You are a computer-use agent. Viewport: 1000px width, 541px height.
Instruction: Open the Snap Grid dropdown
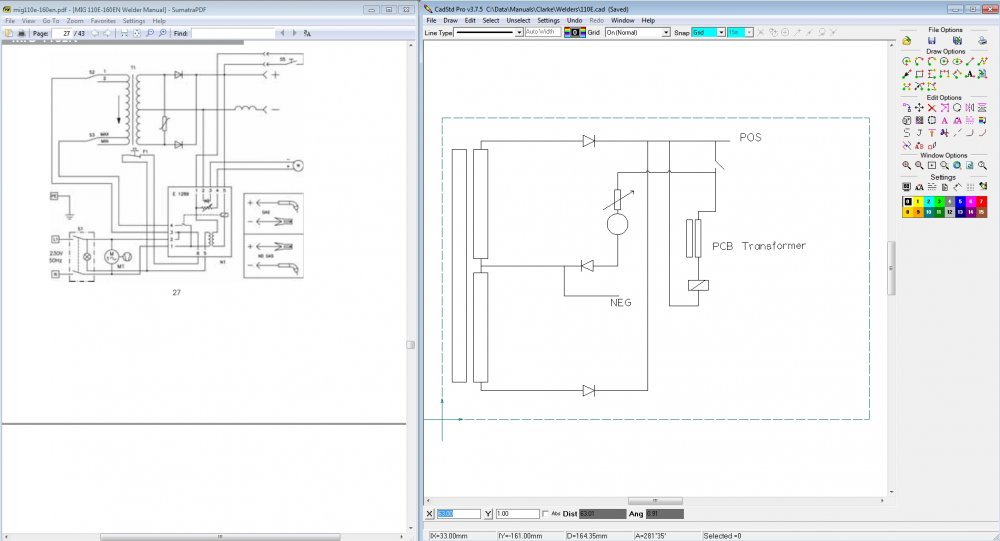click(721, 33)
